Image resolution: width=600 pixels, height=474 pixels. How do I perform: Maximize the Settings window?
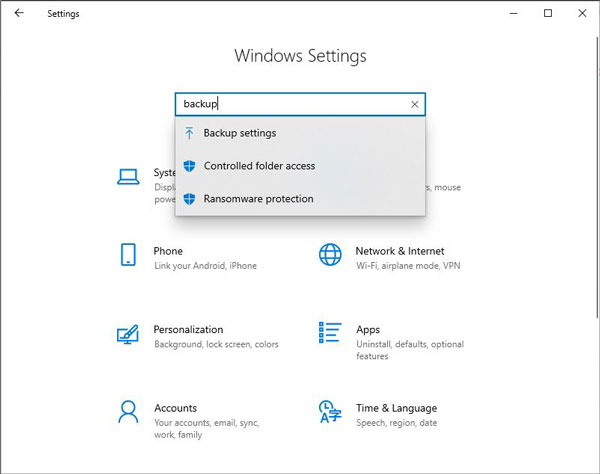pos(548,13)
